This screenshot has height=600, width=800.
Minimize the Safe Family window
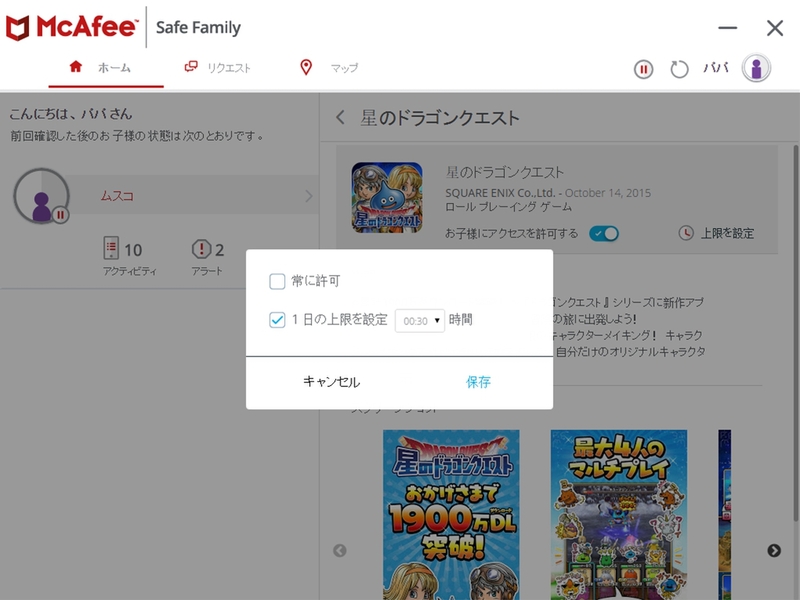(728, 28)
